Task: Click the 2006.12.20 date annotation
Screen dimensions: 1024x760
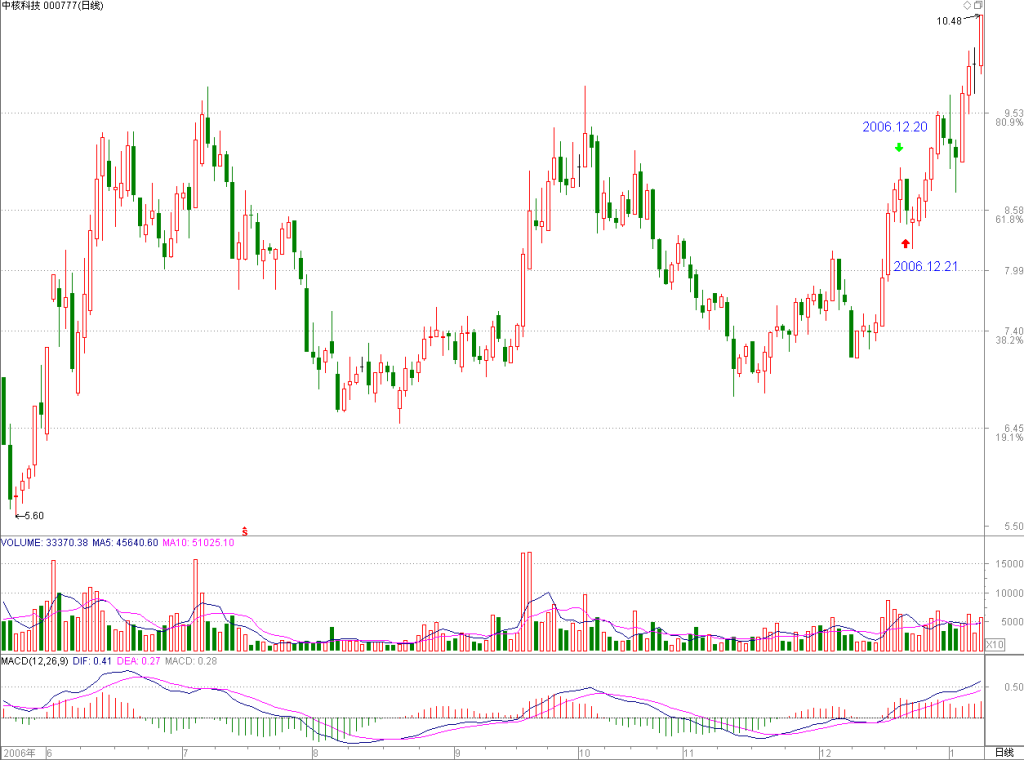Action: (x=895, y=127)
